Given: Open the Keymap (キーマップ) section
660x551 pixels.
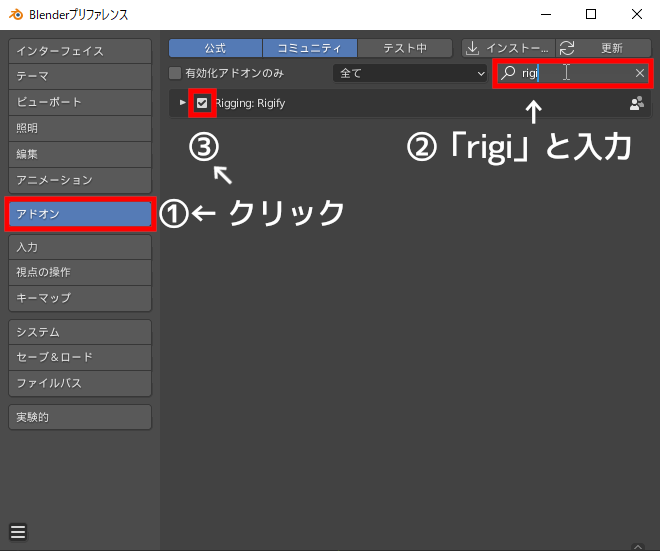Looking at the screenshot, I should 80,298.
